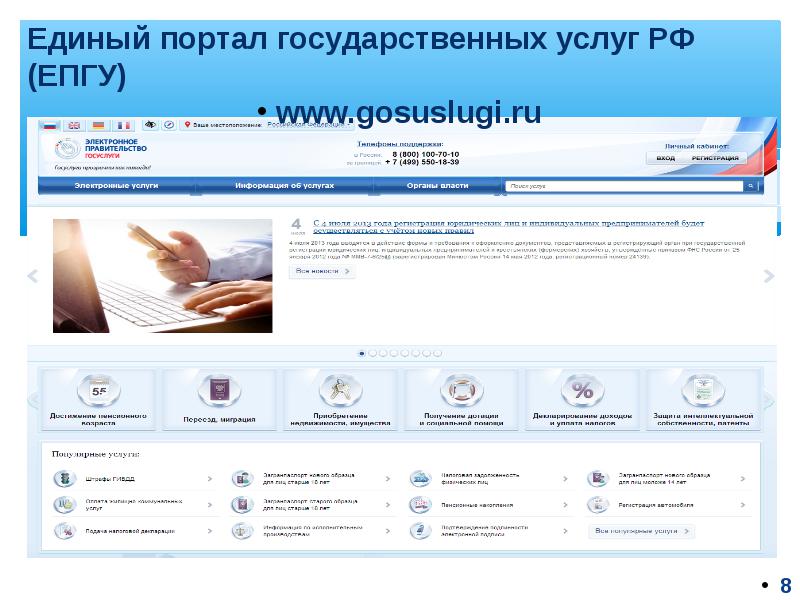Image resolution: width=800 pixels, height=600 pixels.
Task: Go to next news slide arrow
Action: tap(768, 276)
